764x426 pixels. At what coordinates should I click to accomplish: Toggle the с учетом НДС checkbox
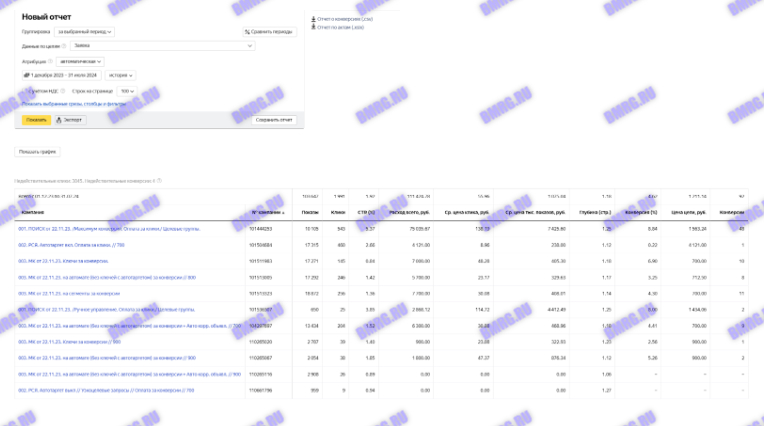pyautogui.click(x=26, y=91)
